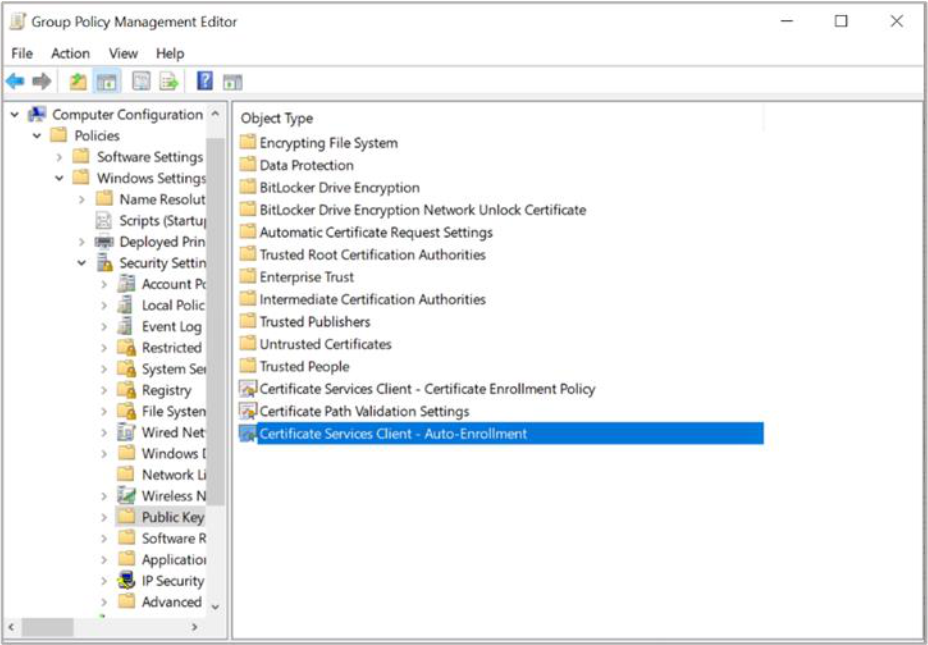928x645 pixels.
Task: Collapse the Computer Configuration tree node
Action: click(x=15, y=115)
